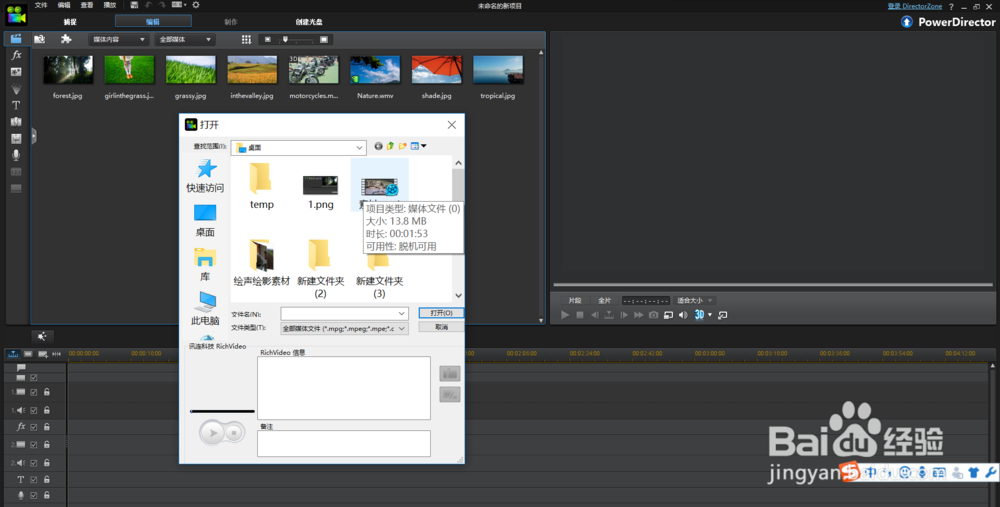
Task: Click the go up one level folder icon
Action: point(390,146)
